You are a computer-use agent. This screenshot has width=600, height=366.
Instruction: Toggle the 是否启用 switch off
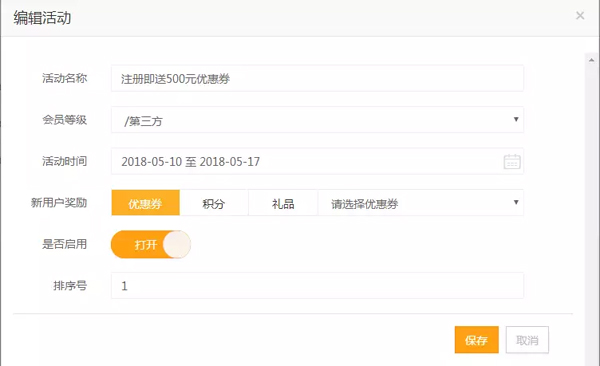pyautogui.click(x=151, y=244)
